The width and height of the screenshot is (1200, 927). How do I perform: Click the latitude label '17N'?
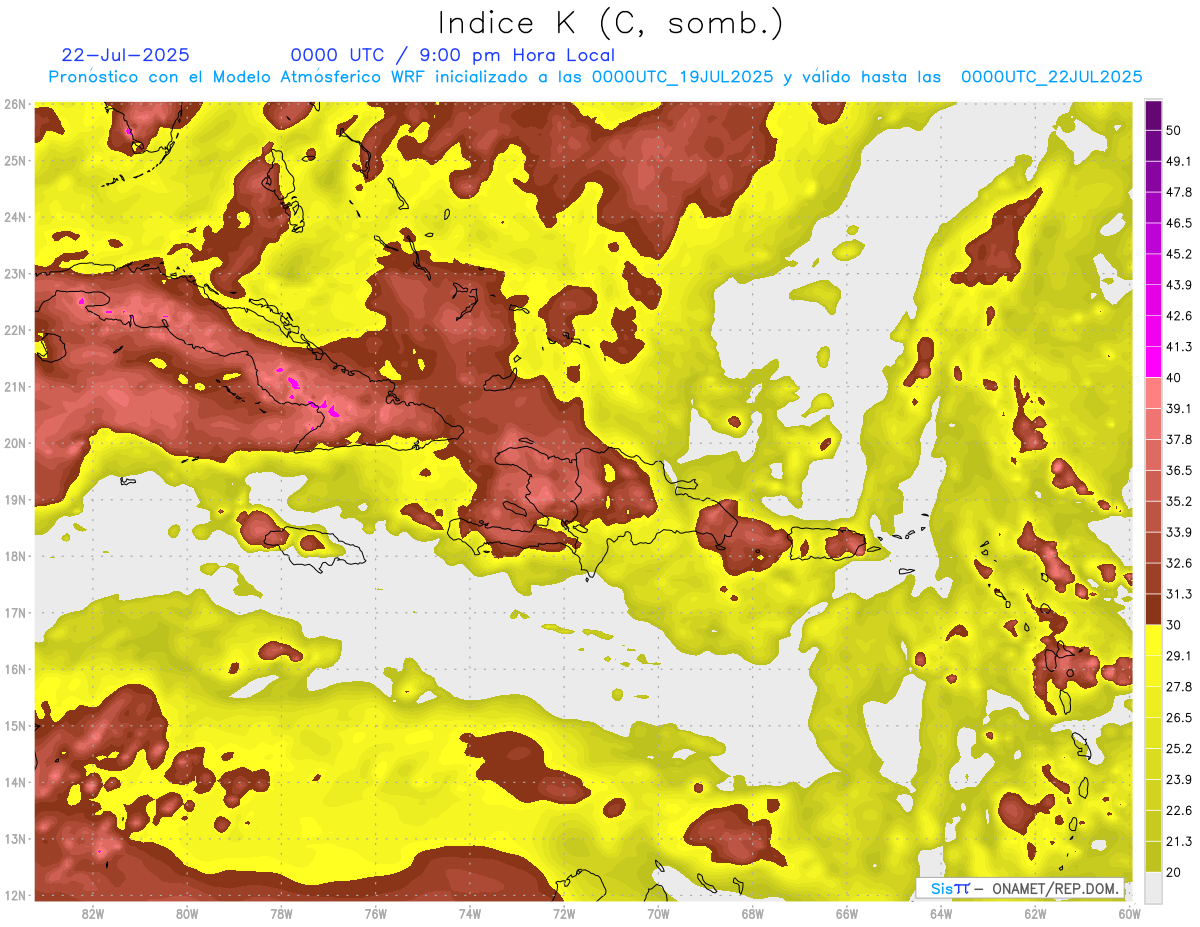15,613
